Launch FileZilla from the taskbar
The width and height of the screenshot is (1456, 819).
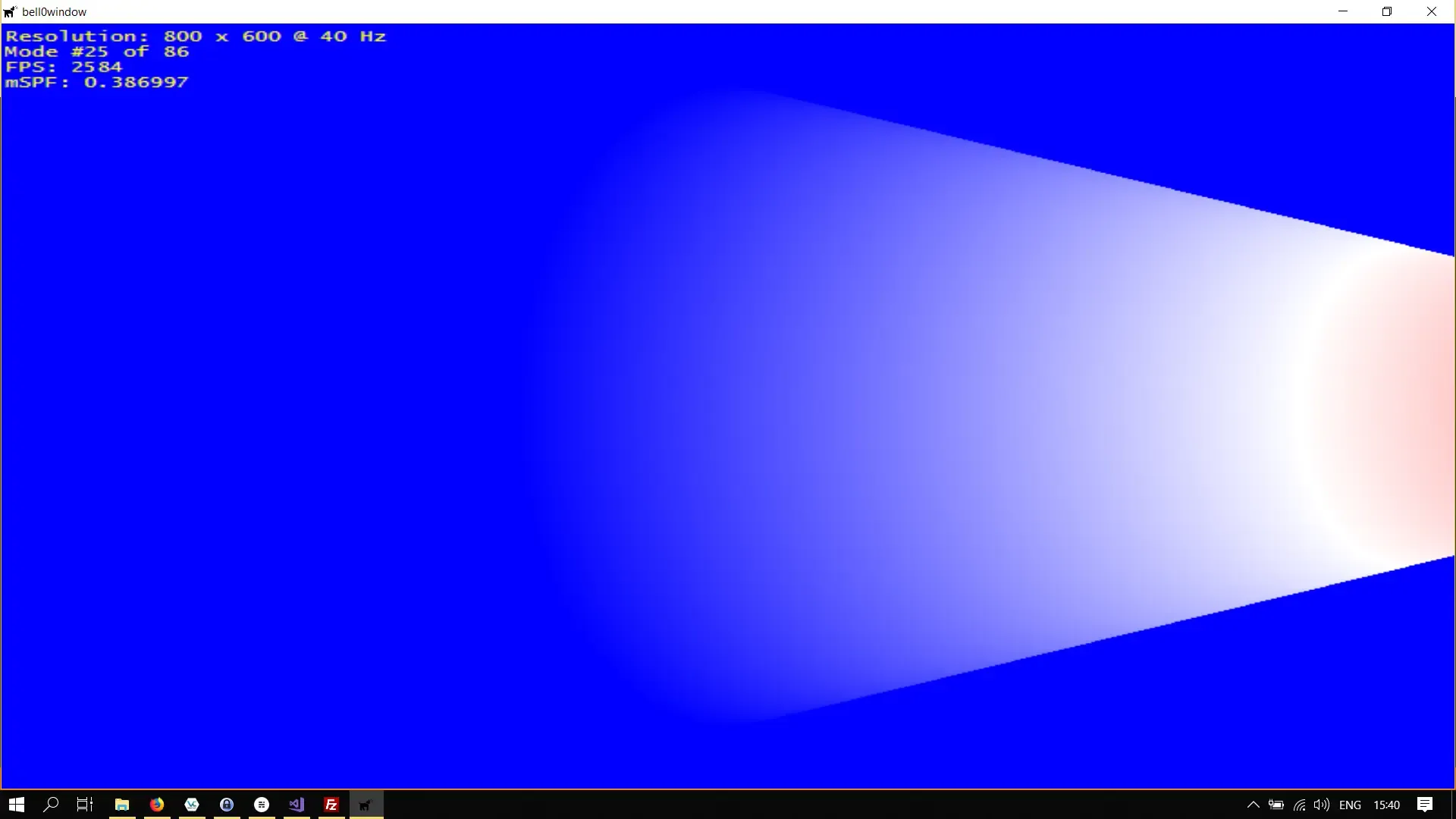pos(331,805)
